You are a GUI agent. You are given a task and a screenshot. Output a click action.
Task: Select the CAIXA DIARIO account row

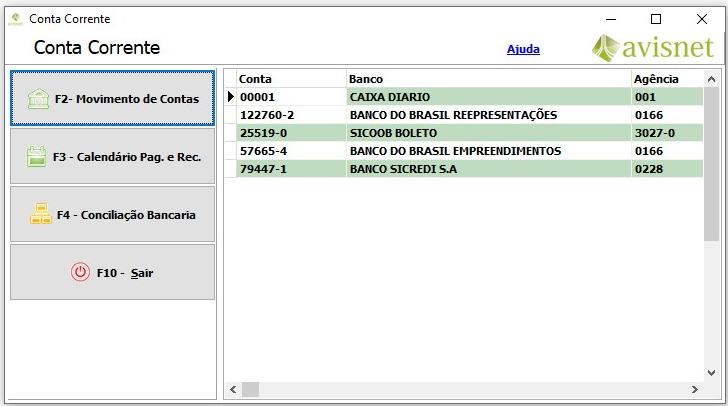click(x=488, y=97)
